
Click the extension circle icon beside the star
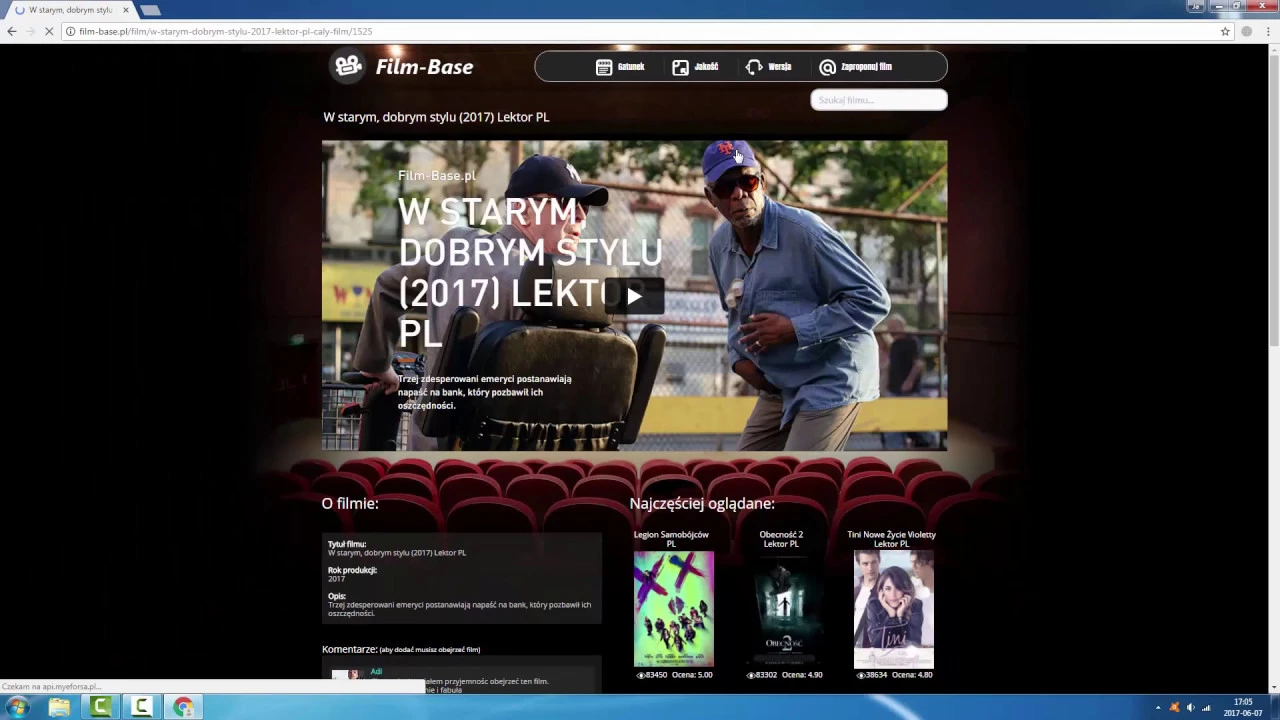[x=1246, y=31]
